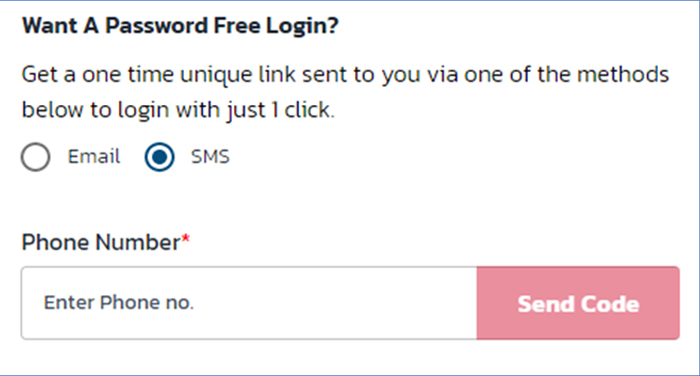Click the 'below to login with just 1 click' line
This screenshot has height=376, width=700.
pos(178,110)
